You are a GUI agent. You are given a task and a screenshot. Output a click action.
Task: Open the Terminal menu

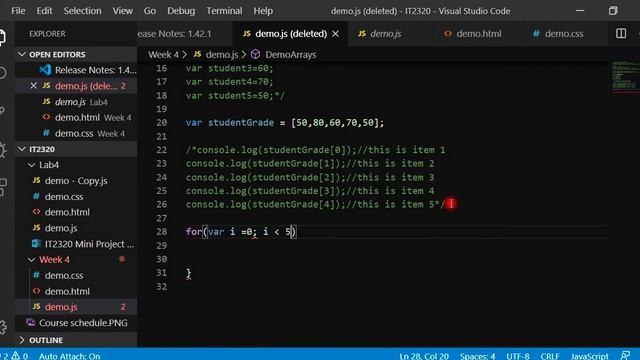coord(224,11)
